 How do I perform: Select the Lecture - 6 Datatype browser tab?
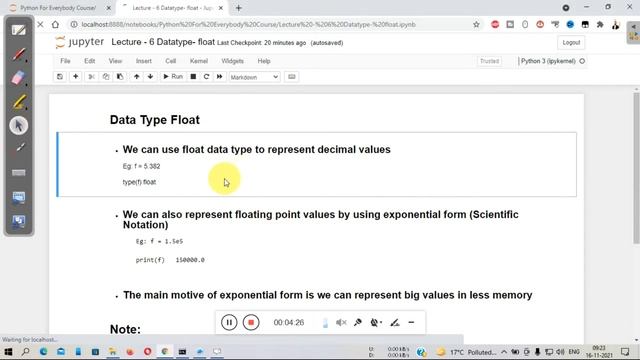point(172,8)
